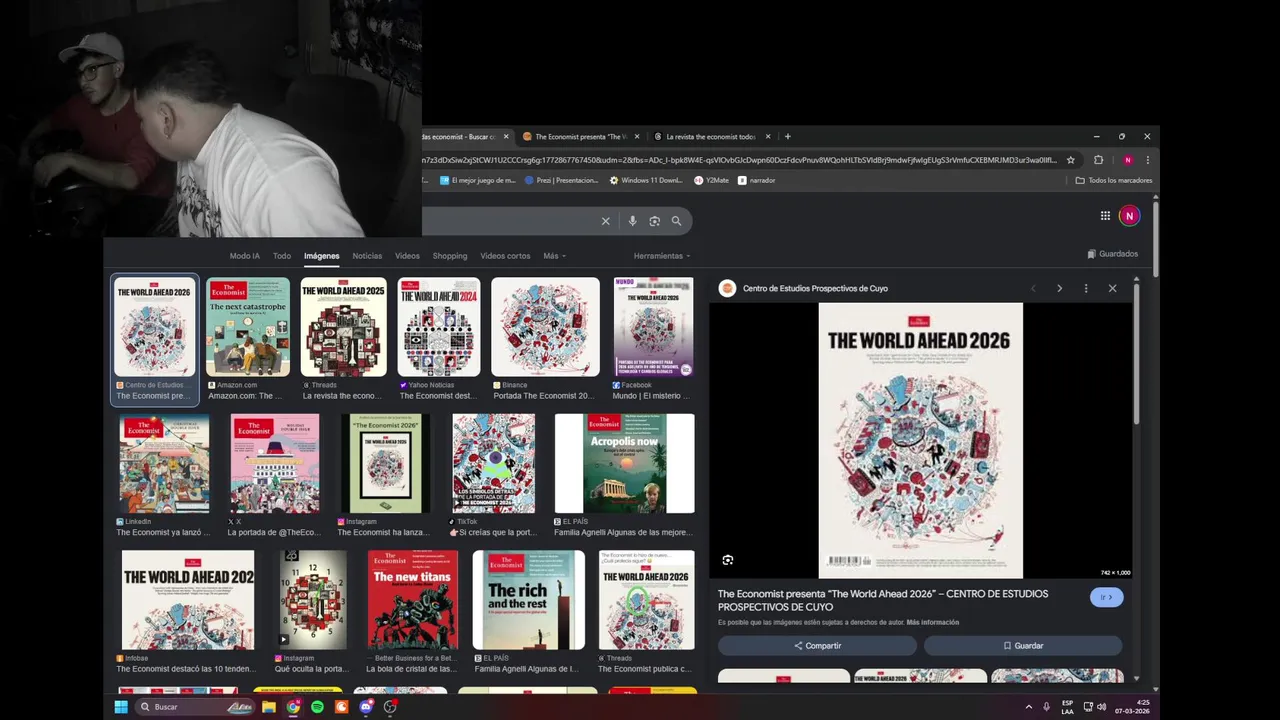The height and width of the screenshot is (720, 1280).
Task: Open TikTok 'Si creías que la port...' thumbnail
Action: coord(493,463)
